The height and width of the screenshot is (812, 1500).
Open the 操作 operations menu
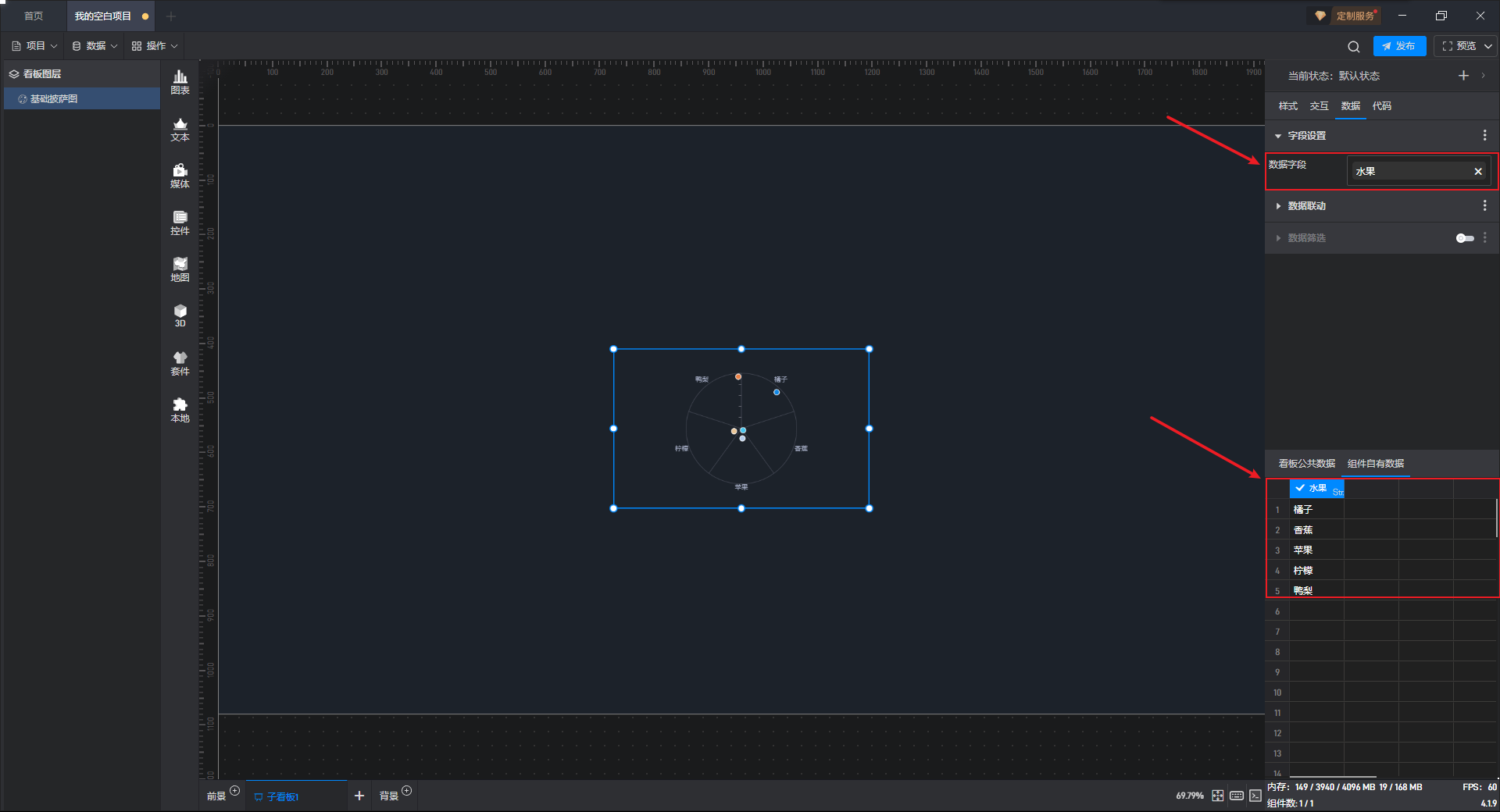(155, 46)
